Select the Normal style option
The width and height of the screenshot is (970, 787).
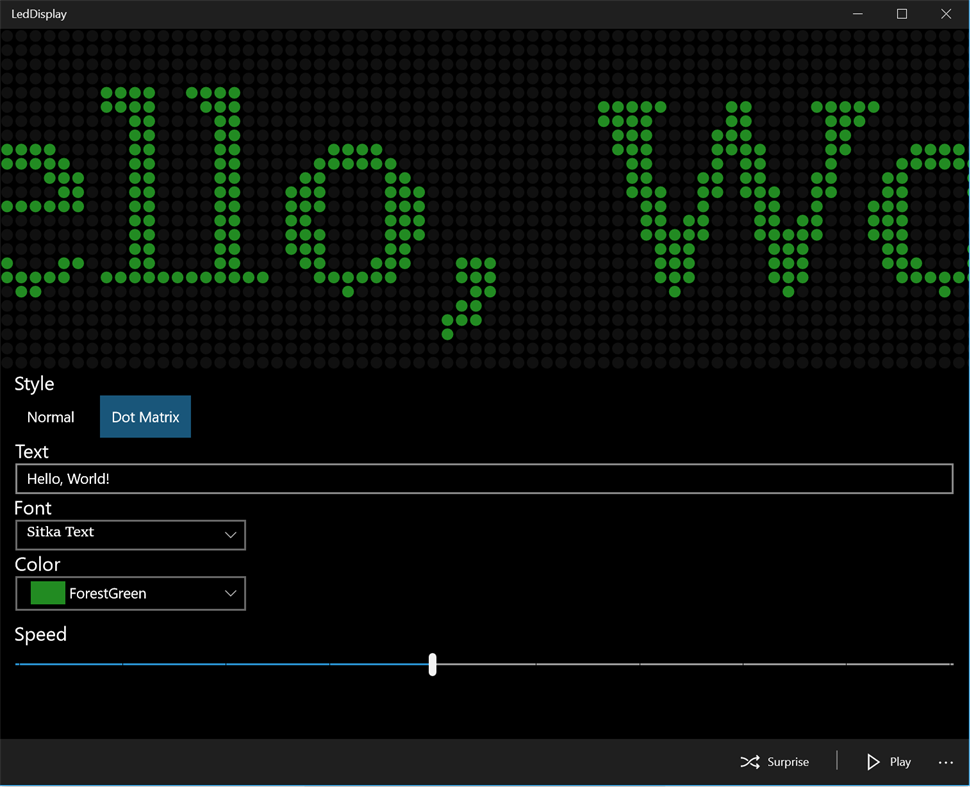point(51,417)
